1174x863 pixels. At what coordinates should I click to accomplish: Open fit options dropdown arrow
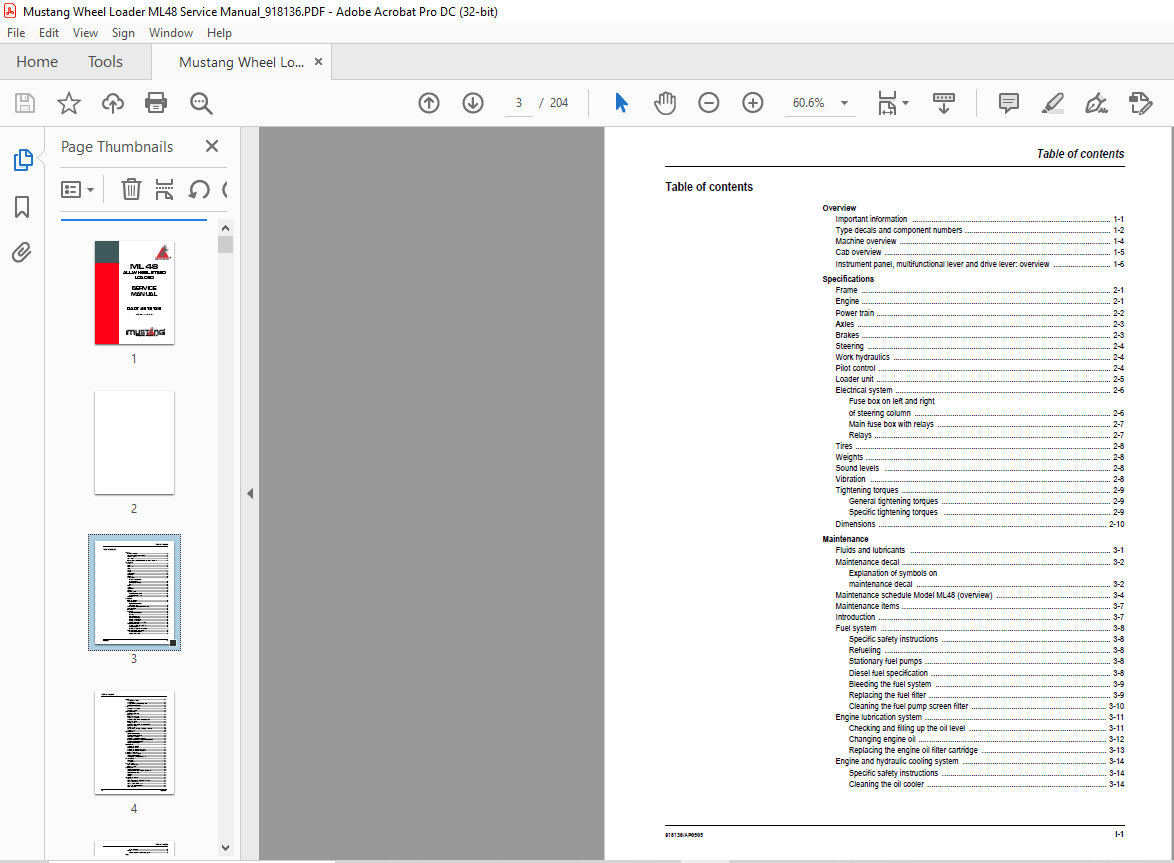coord(905,103)
